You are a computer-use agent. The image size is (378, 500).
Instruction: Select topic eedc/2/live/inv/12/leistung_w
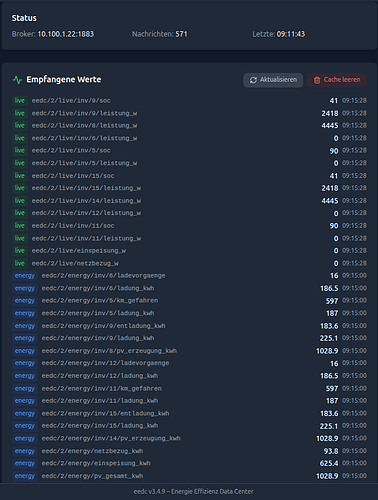click(86, 213)
